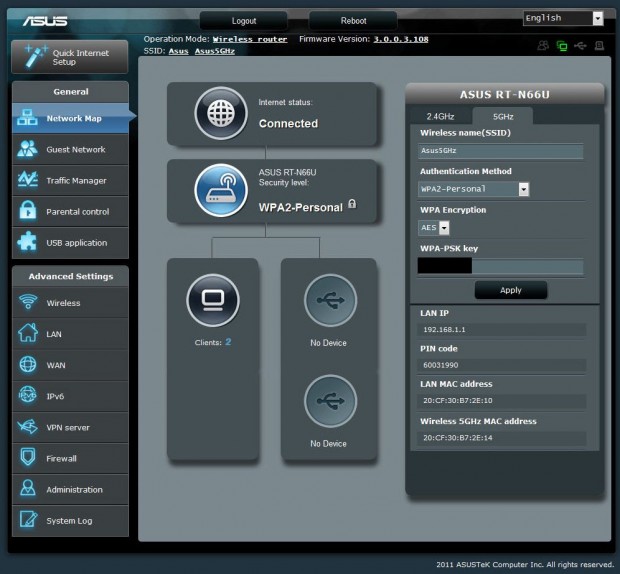This screenshot has width=620, height=574.
Task: Click LAN MAC address 20:CF:30:B7:2E:10
Action: pyautogui.click(x=457, y=400)
